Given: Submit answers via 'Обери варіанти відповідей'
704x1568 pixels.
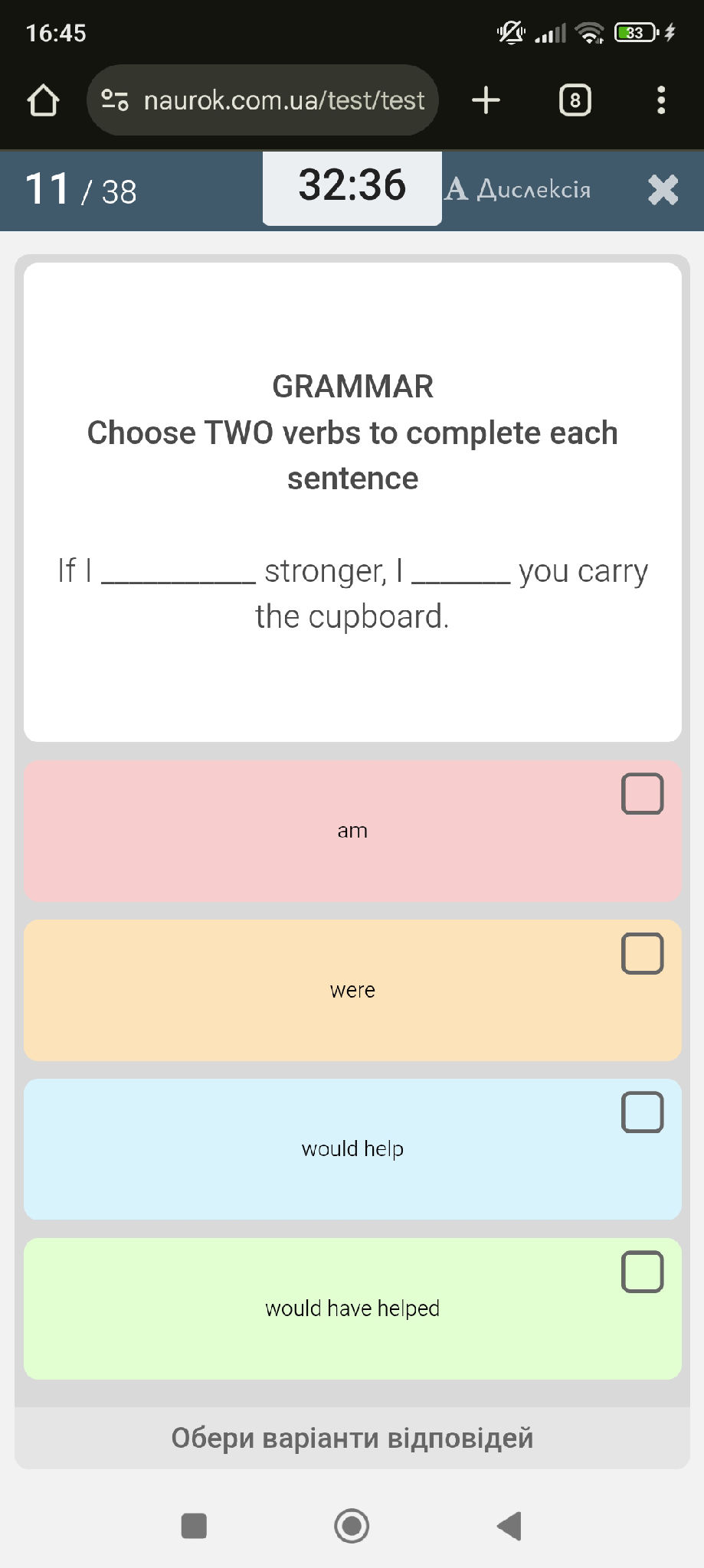Looking at the screenshot, I should pyautogui.click(x=352, y=1438).
